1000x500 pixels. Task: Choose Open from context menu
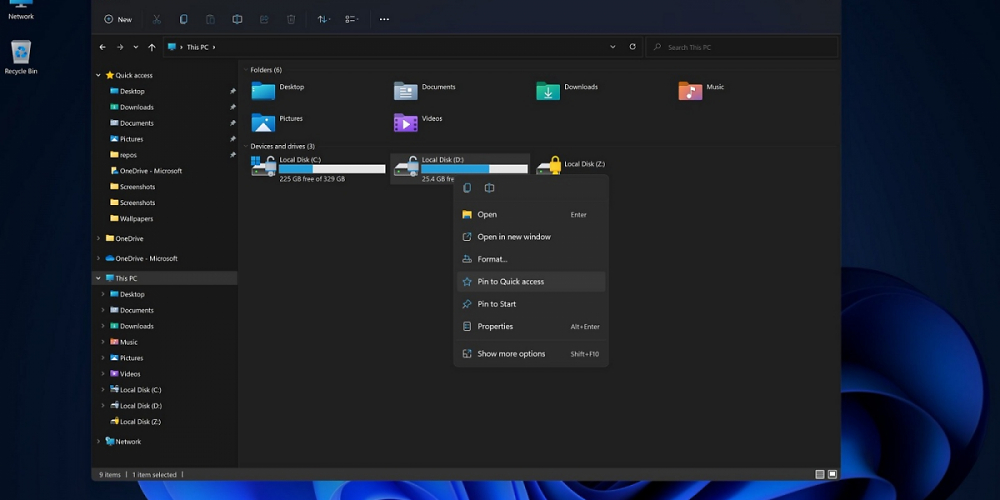click(x=531, y=215)
